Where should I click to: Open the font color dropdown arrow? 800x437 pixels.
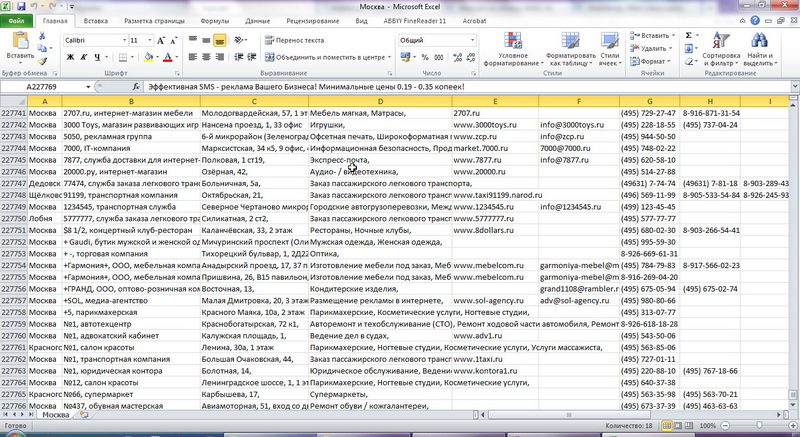click(177, 57)
